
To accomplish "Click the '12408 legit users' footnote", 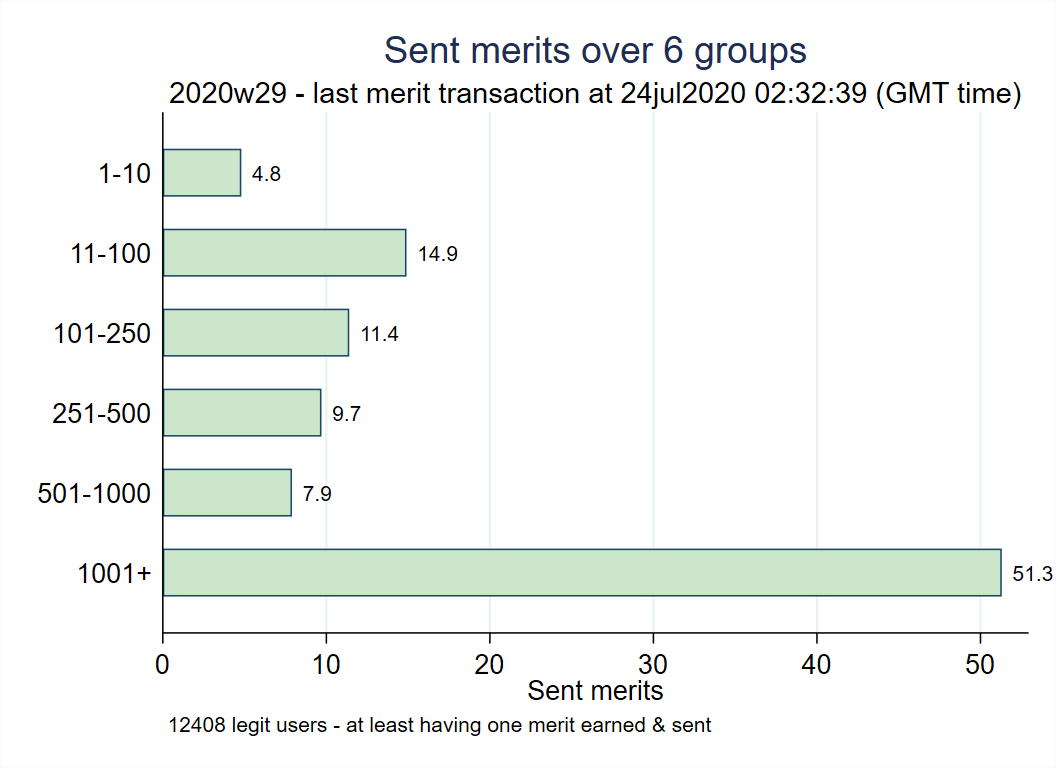I will click(x=440, y=726).
